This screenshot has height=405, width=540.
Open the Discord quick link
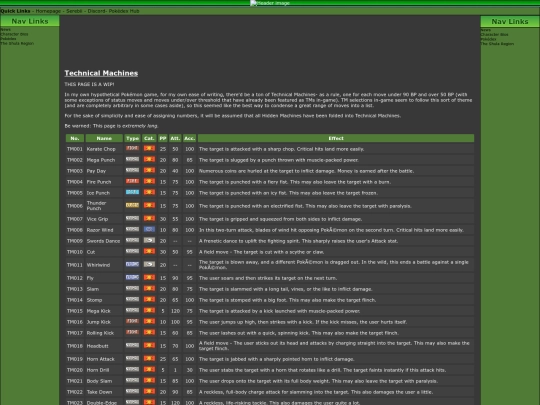[x=96, y=11]
